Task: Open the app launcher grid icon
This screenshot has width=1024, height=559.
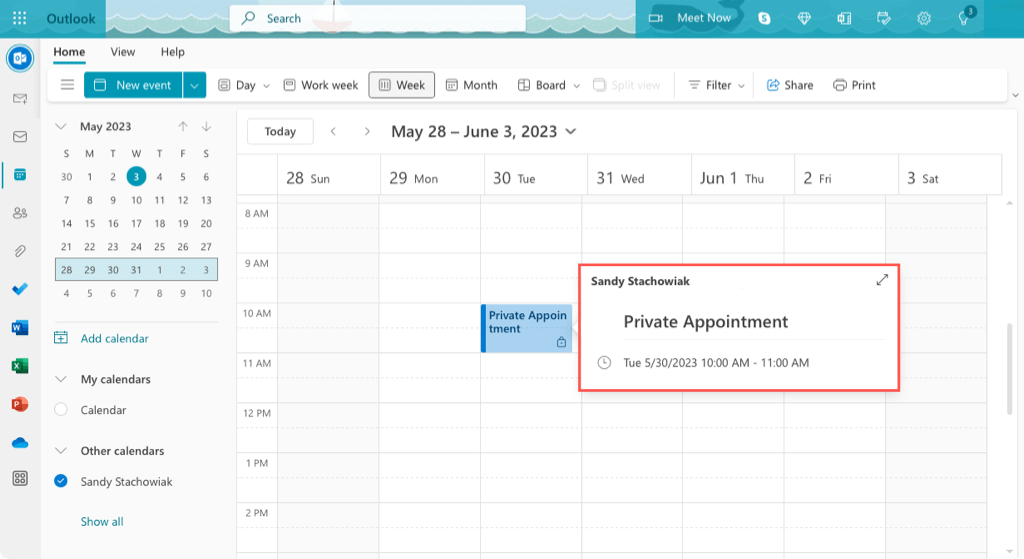Action: [19, 18]
